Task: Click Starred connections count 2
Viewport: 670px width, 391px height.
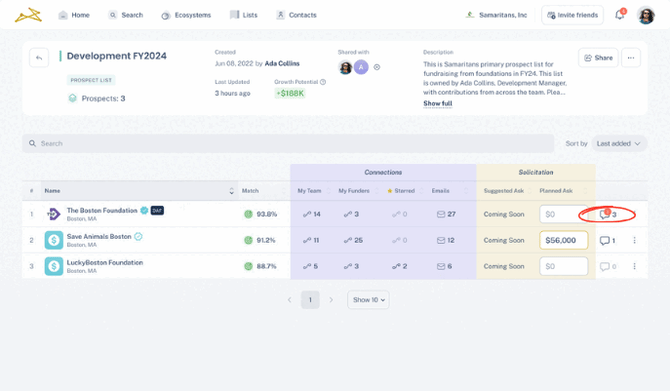Action: point(400,266)
